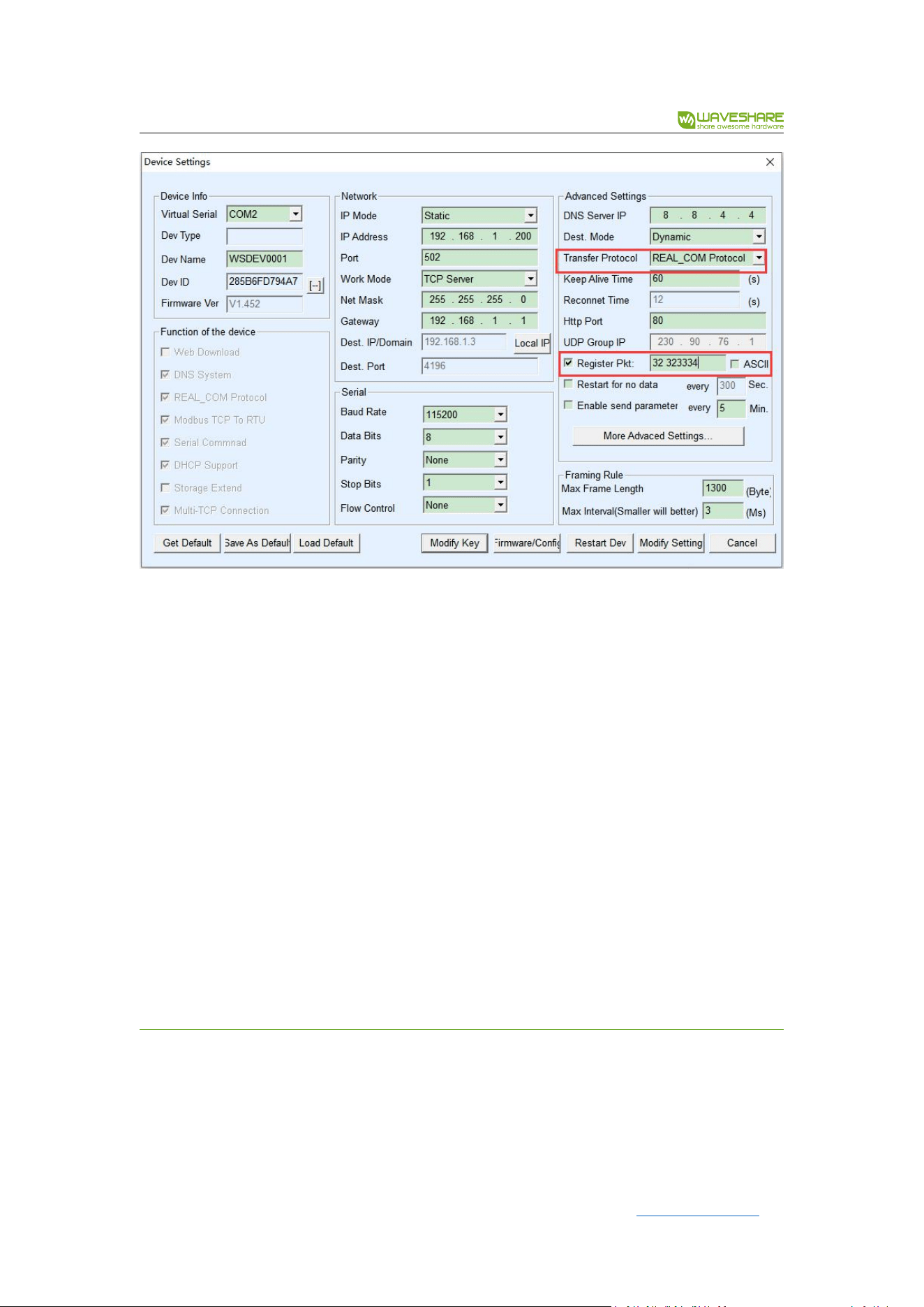This screenshot has width=924, height=1307.
Task: Open the Baud Rate dropdown
Action: pos(500,415)
